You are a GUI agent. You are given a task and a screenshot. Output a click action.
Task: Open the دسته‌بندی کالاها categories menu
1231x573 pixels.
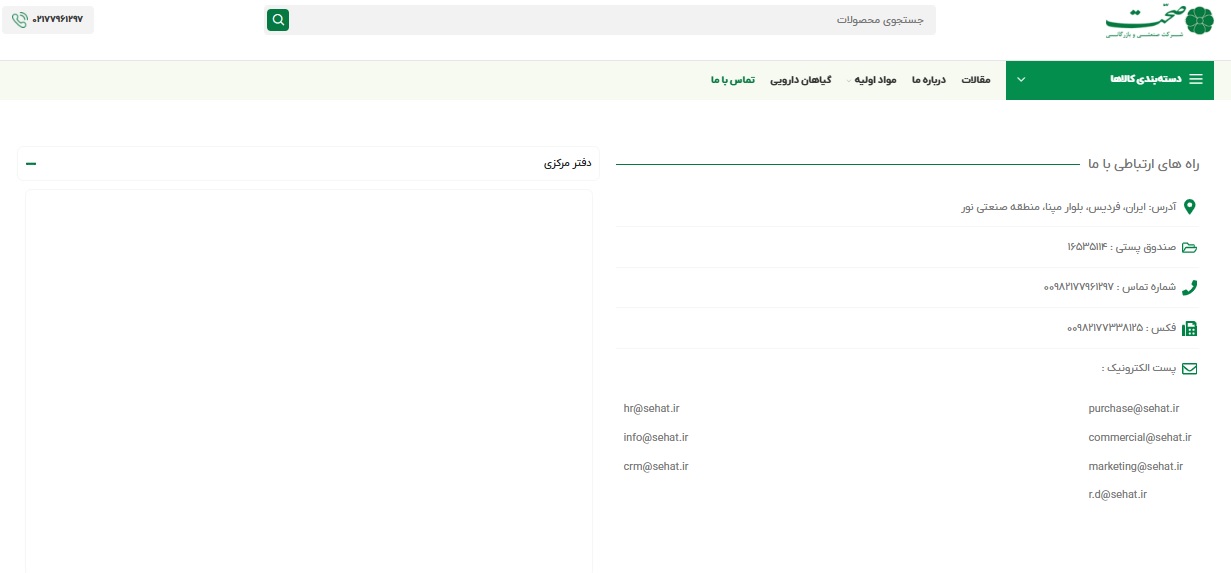point(1110,80)
